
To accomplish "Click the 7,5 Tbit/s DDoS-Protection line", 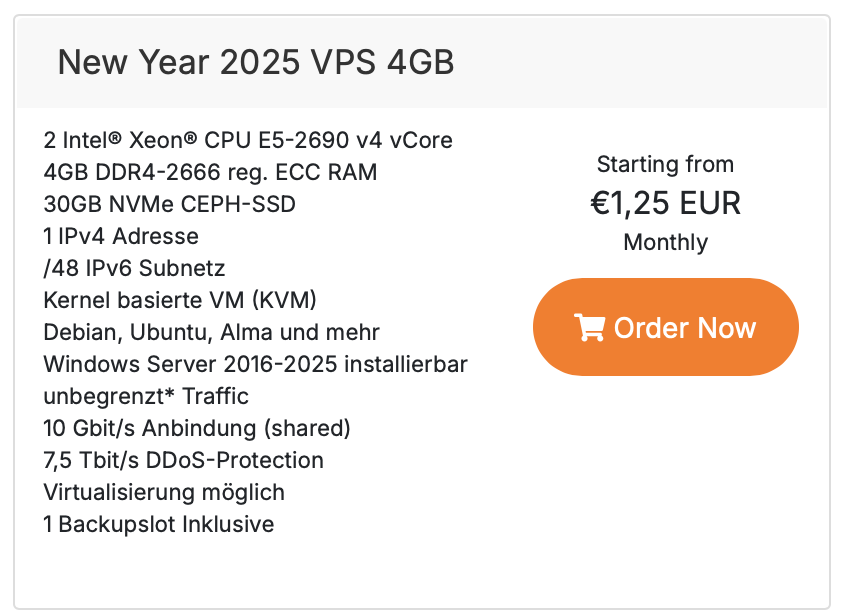I will point(184,460).
